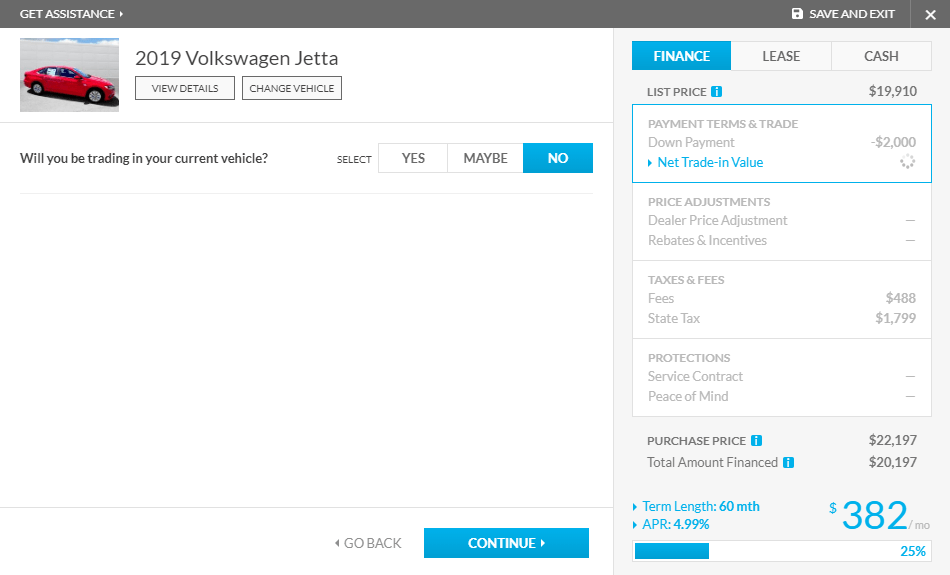
Task: Click the Fees label
Action: (x=660, y=298)
